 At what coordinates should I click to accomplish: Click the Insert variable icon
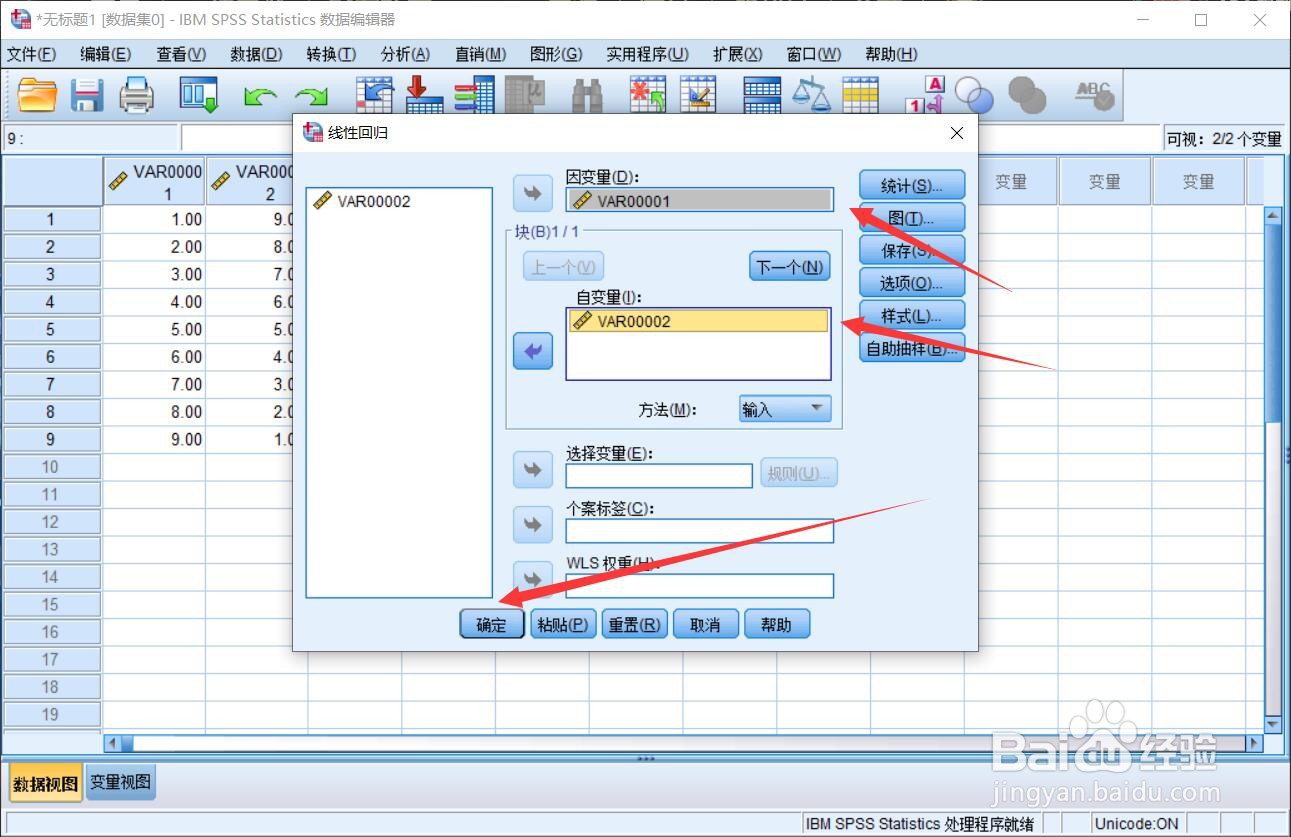pos(698,96)
